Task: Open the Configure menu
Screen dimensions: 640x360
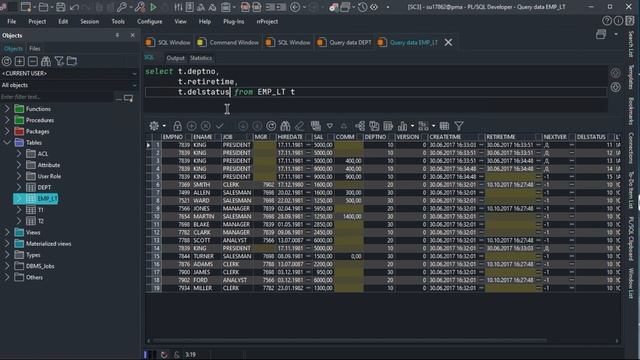Action: [149, 21]
